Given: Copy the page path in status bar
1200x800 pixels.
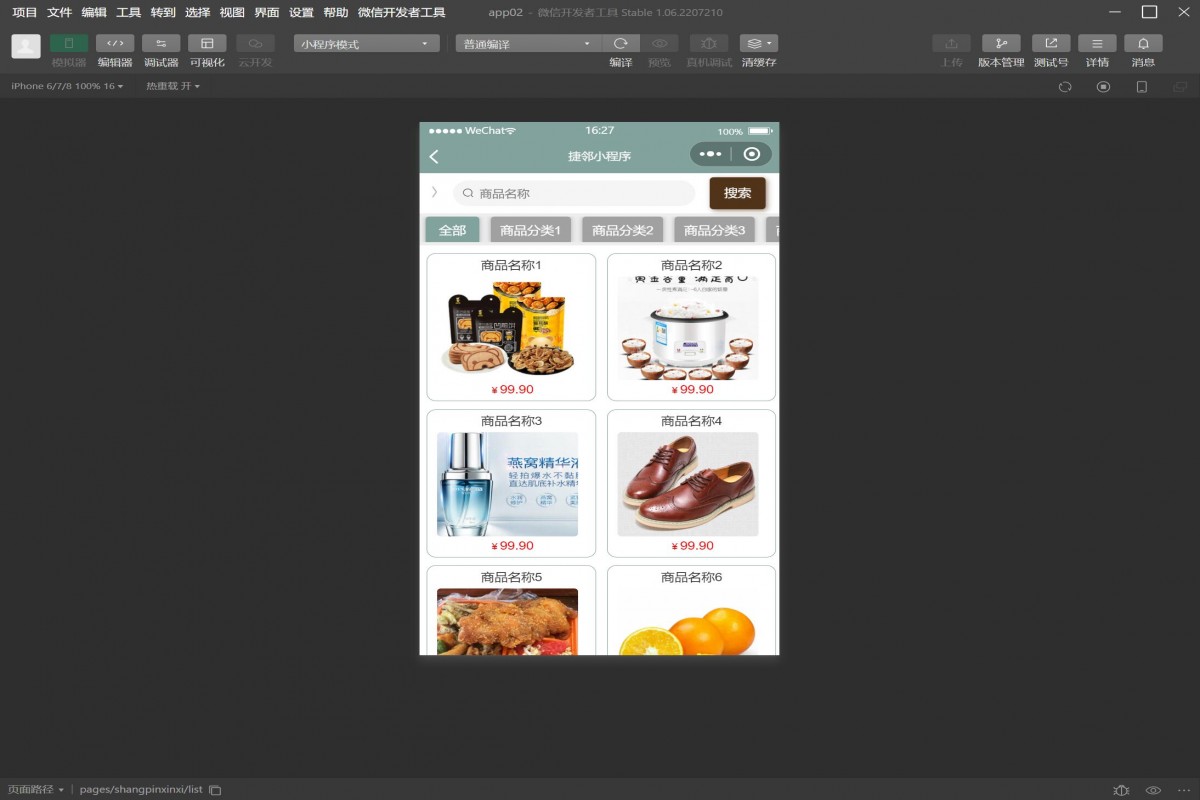Looking at the screenshot, I should coord(215,790).
